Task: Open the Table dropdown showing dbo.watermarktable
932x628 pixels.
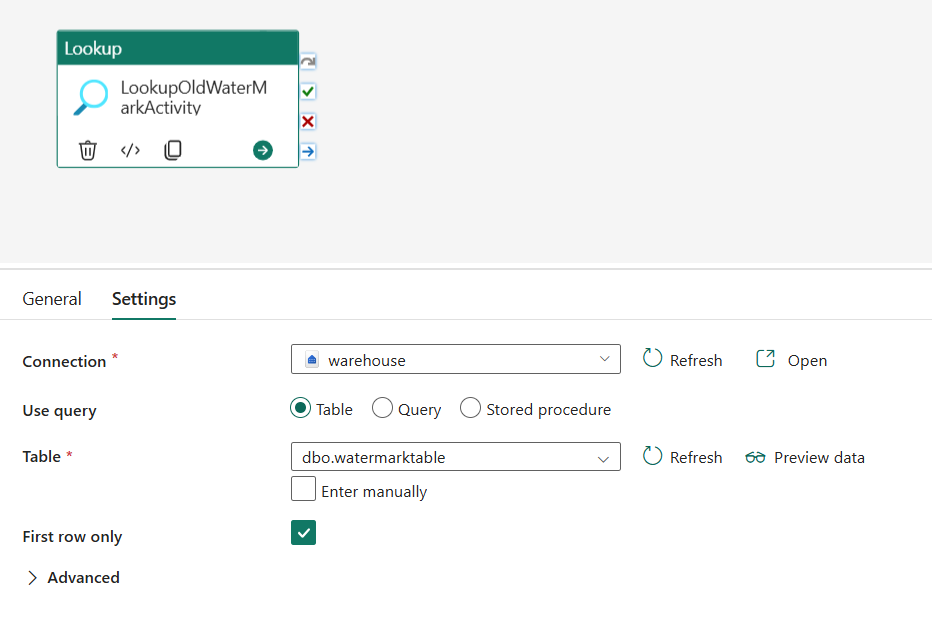Action: coord(456,457)
